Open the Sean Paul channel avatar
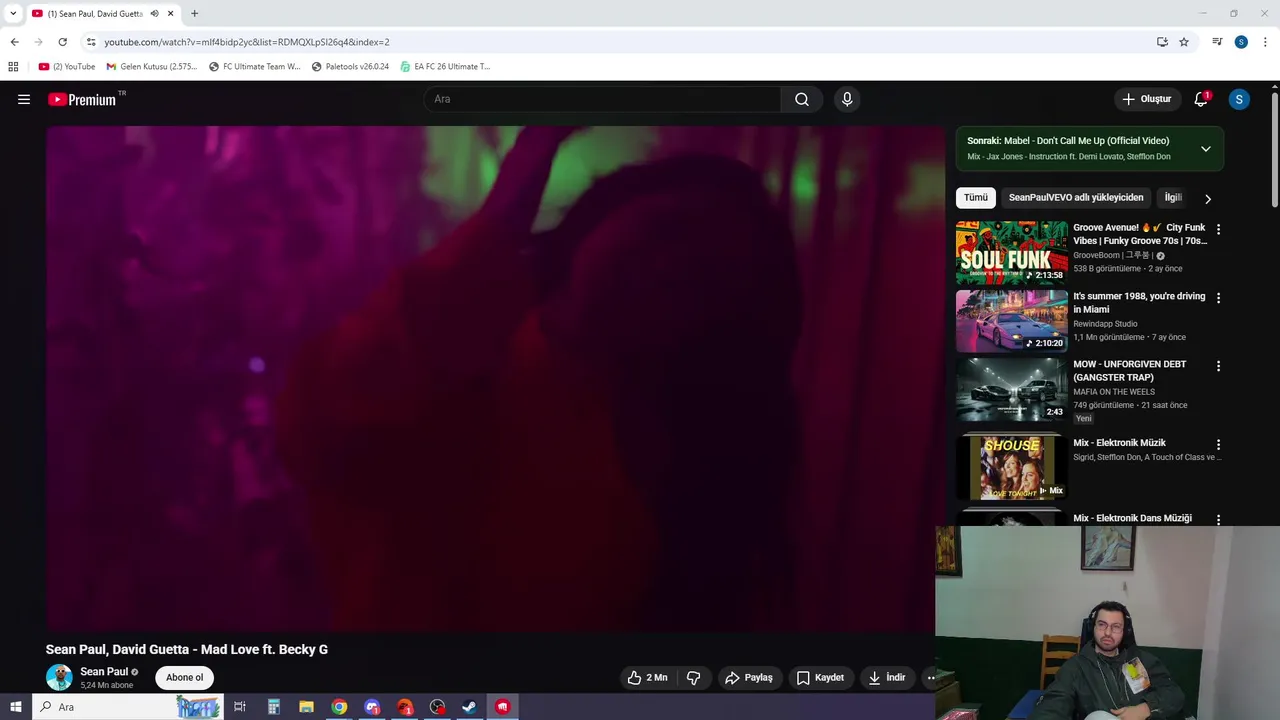Screen dimensions: 1280x720 [x=59, y=677]
